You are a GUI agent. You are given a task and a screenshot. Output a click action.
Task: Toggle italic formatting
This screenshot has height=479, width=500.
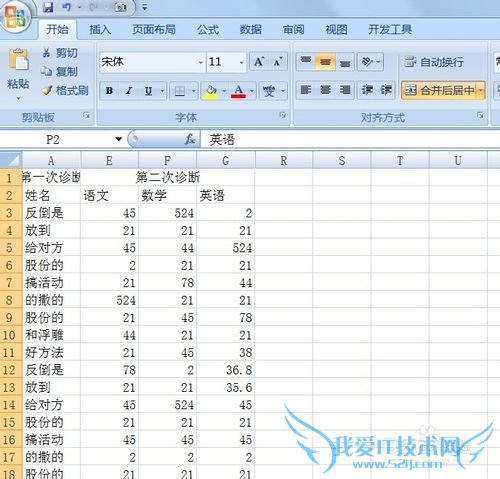(129, 91)
